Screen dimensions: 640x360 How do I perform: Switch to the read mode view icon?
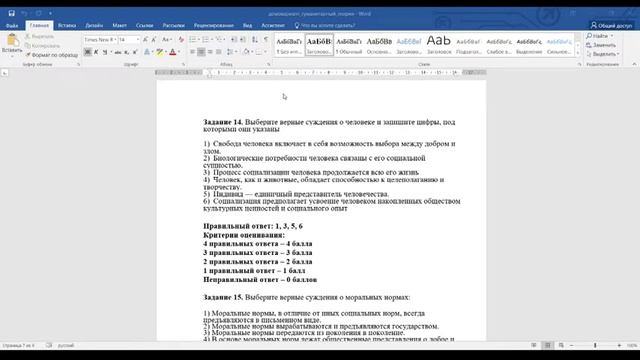(x=534, y=345)
